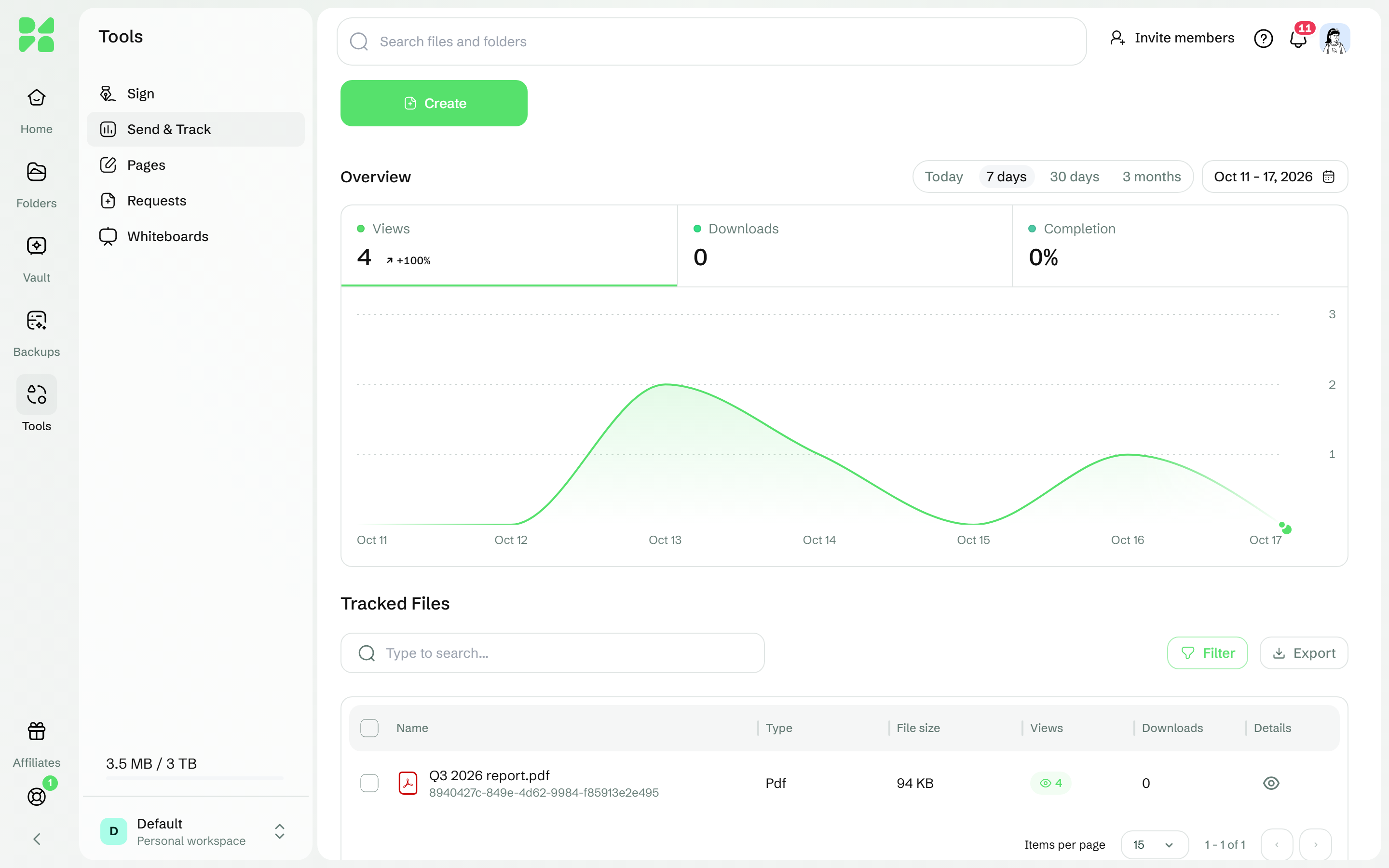
Task: Click the file ID 8940427c-849e text
Action: [x=544, y=792]
